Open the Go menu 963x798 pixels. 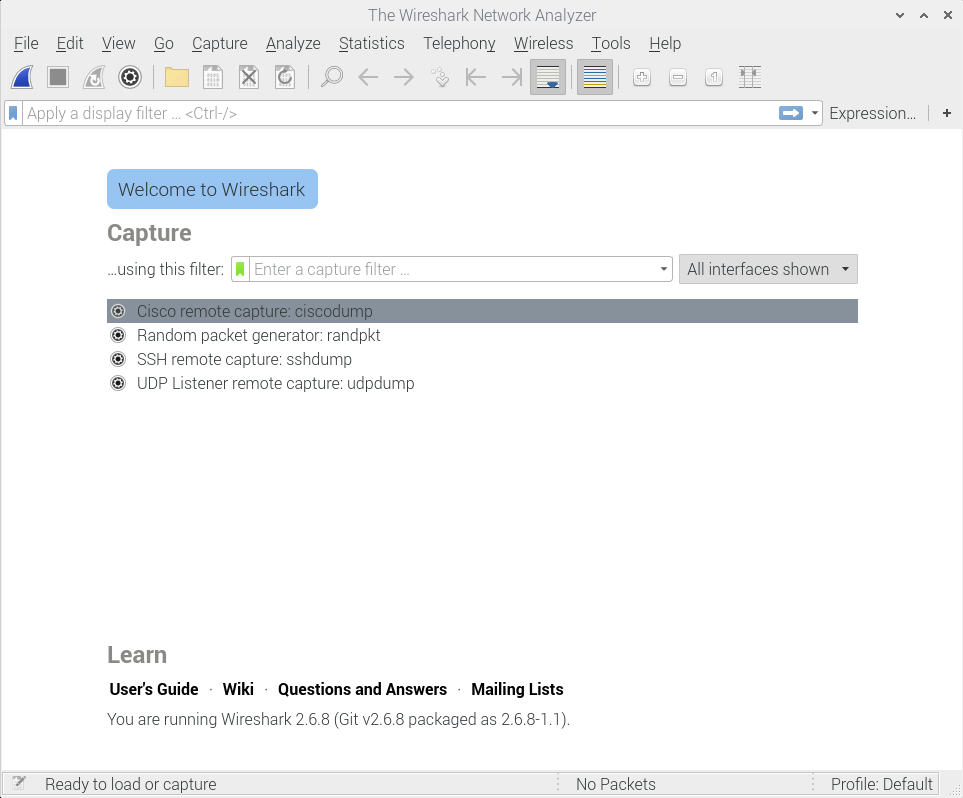[x=163, y=44]
